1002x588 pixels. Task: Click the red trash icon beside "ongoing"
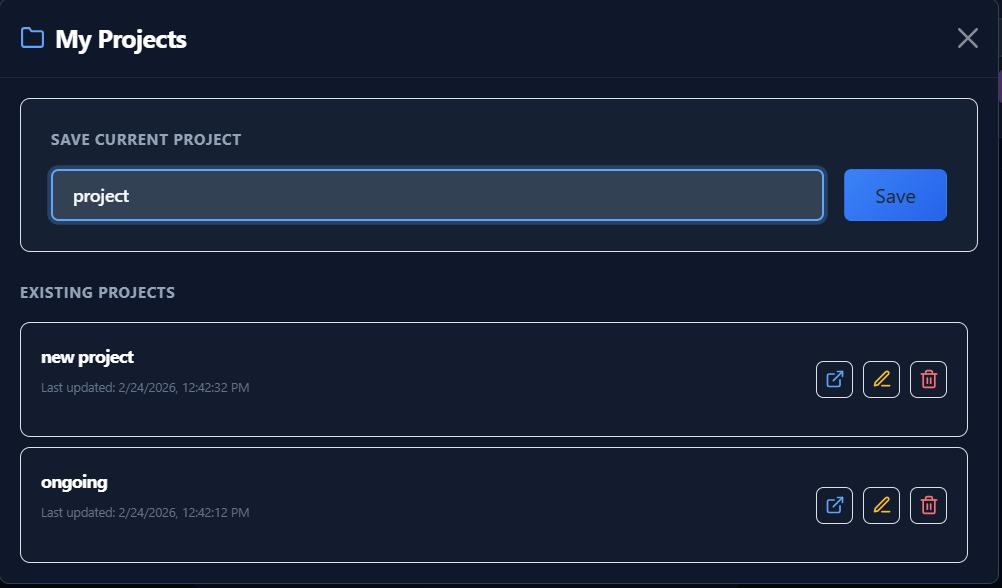pos(928,505)
